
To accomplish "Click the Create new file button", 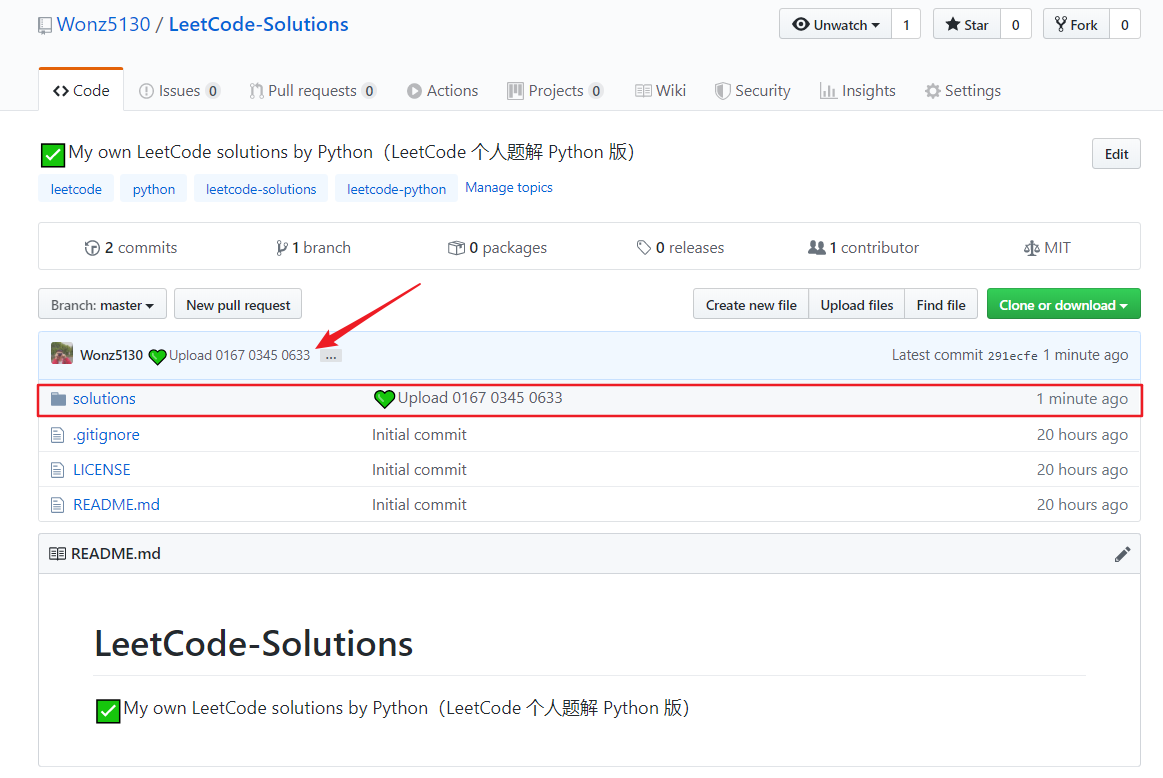I will [x=751, y=305].
